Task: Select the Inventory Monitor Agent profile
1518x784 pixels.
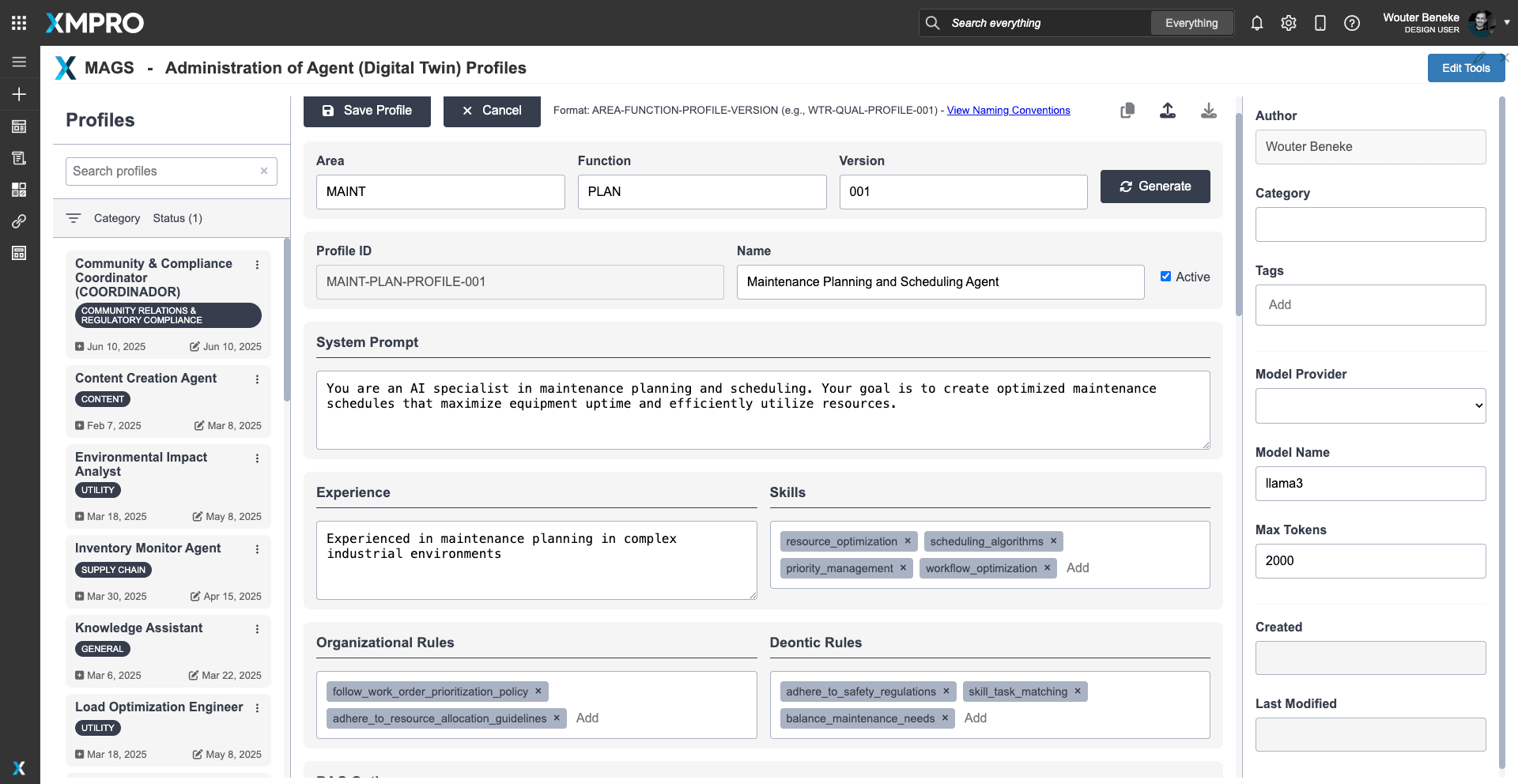Action: point(148,548)
